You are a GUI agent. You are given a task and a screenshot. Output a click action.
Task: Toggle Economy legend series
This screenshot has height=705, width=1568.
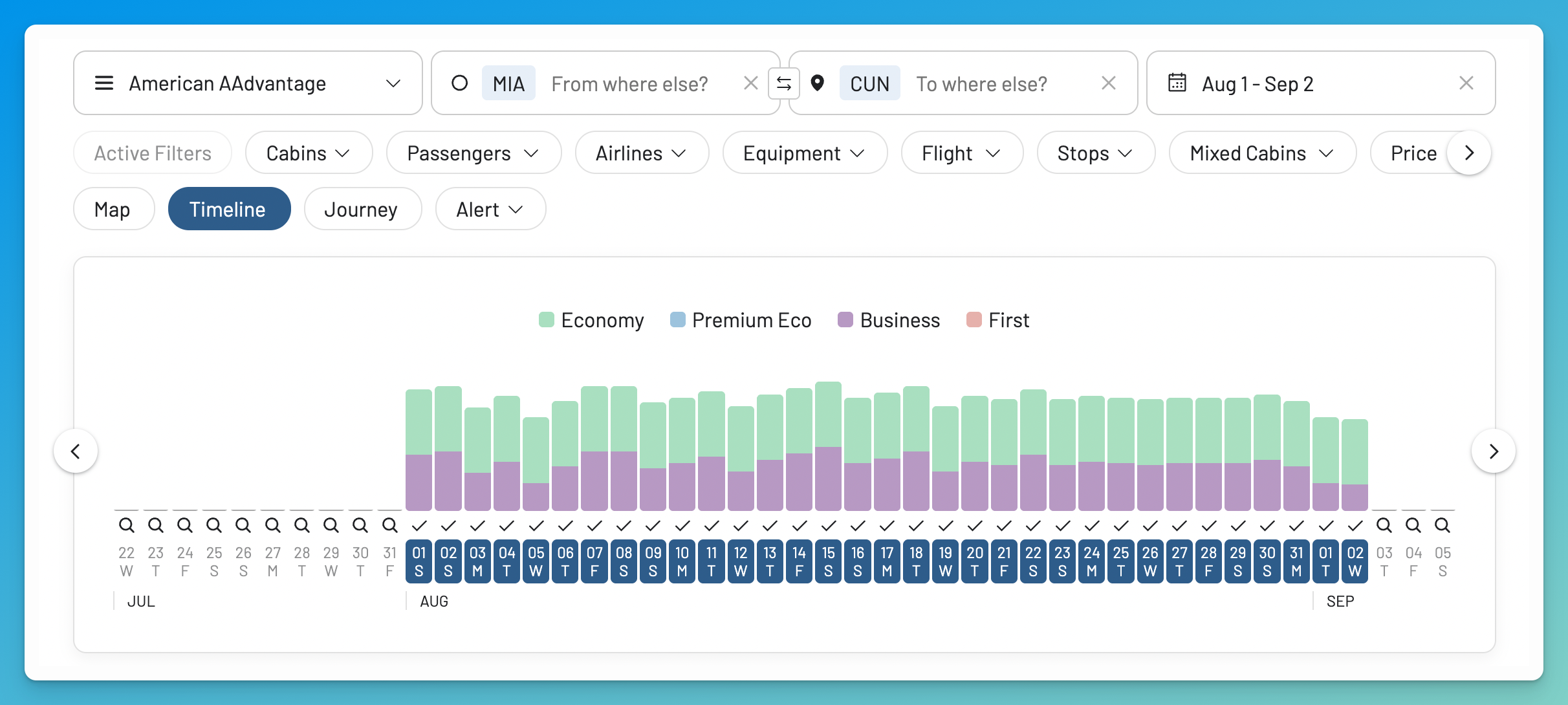click(x=591, y=320)
